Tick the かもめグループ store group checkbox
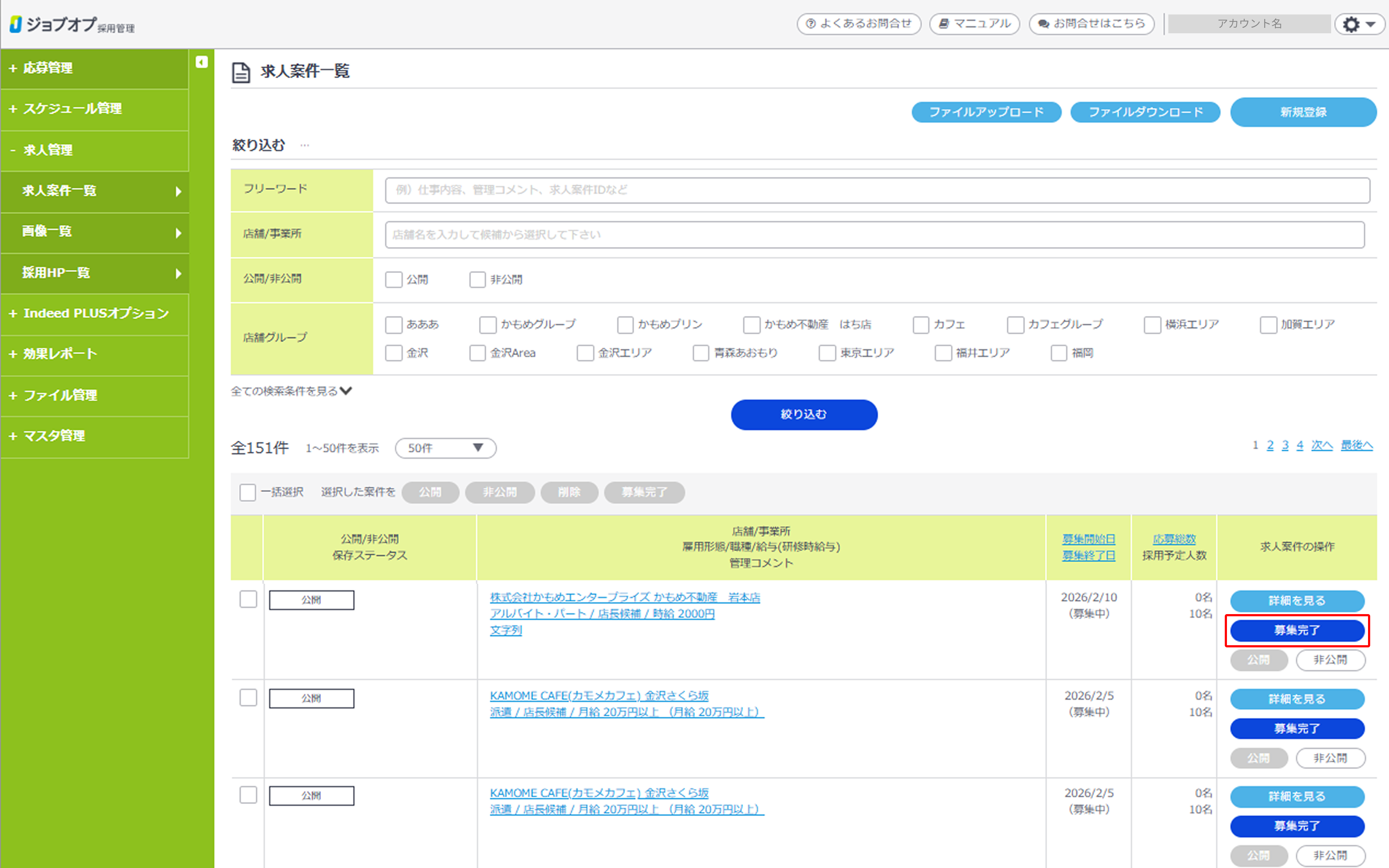 488,325
